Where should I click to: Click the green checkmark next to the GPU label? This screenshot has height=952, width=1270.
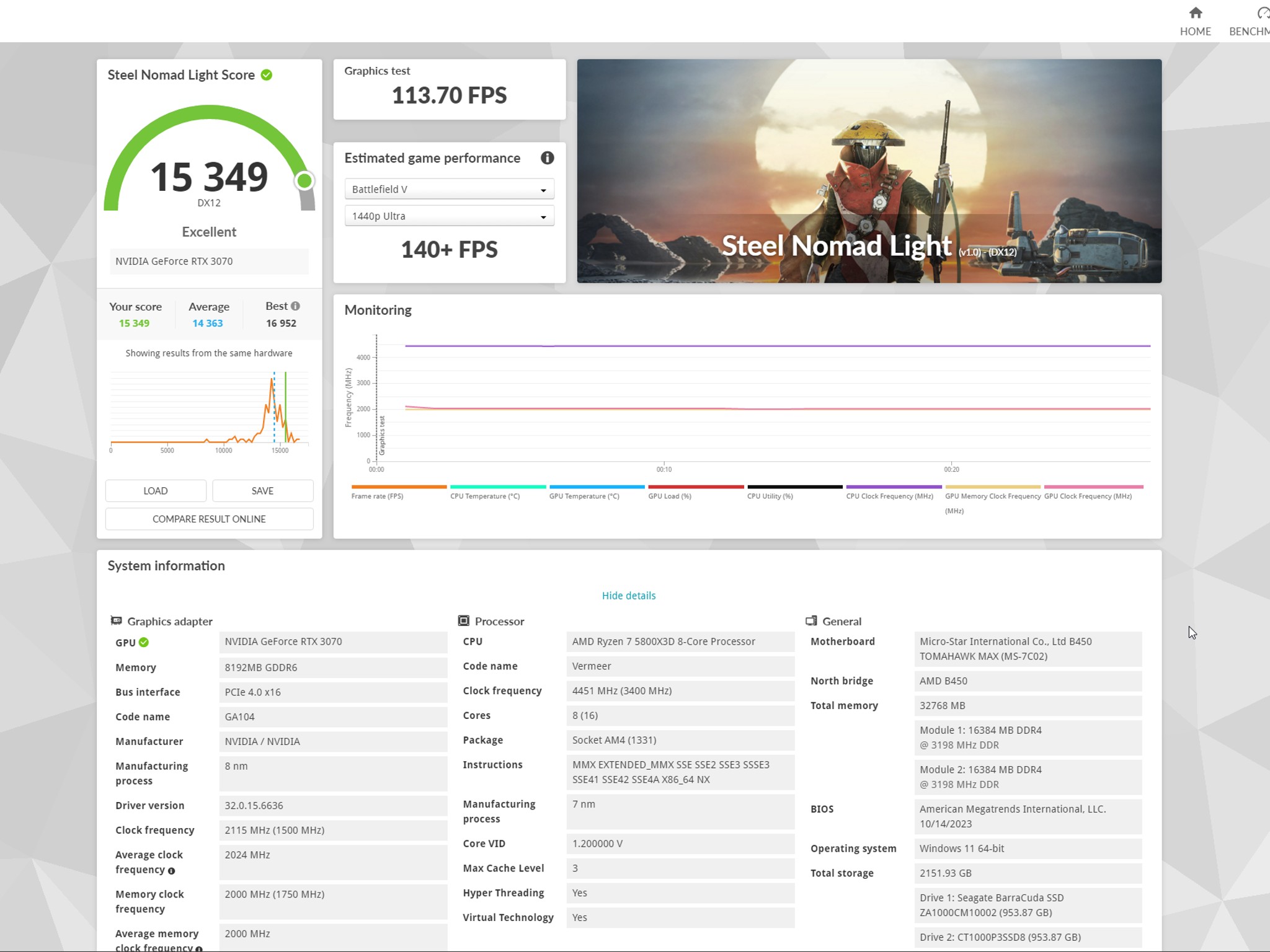144,643
